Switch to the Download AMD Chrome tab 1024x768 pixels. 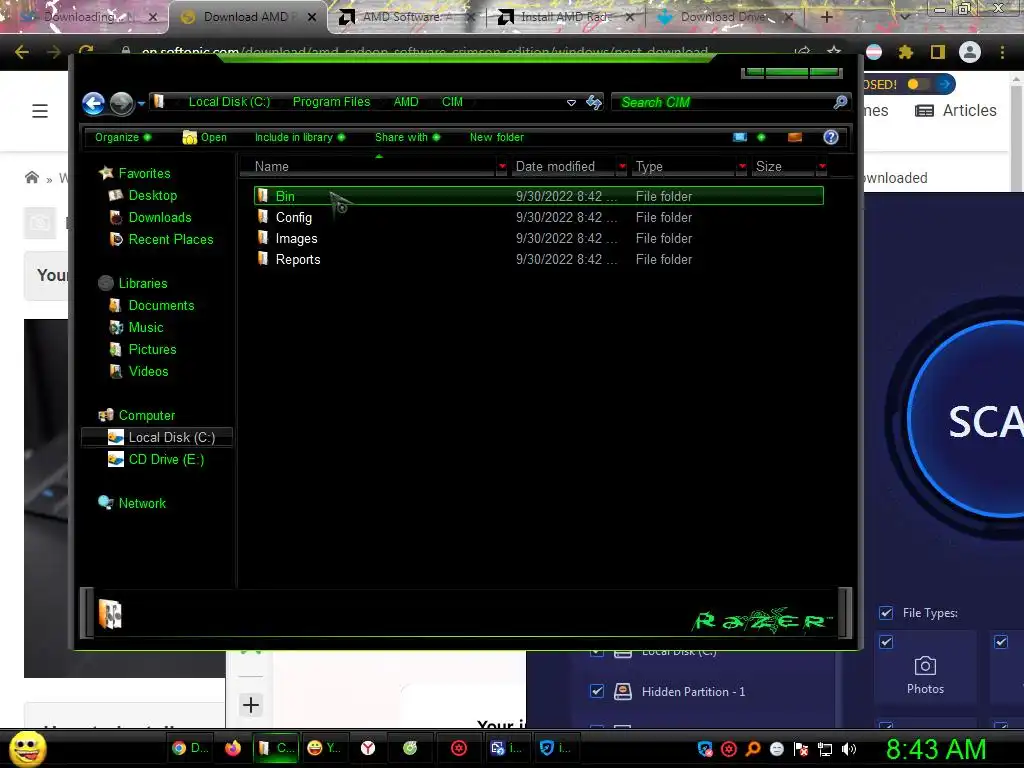coord(246,17)
